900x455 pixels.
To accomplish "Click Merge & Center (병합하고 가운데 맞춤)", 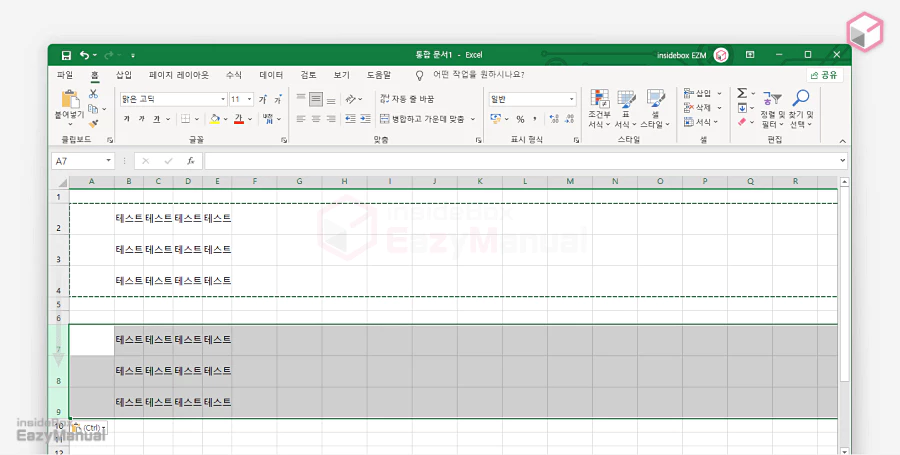I will 422,119.
